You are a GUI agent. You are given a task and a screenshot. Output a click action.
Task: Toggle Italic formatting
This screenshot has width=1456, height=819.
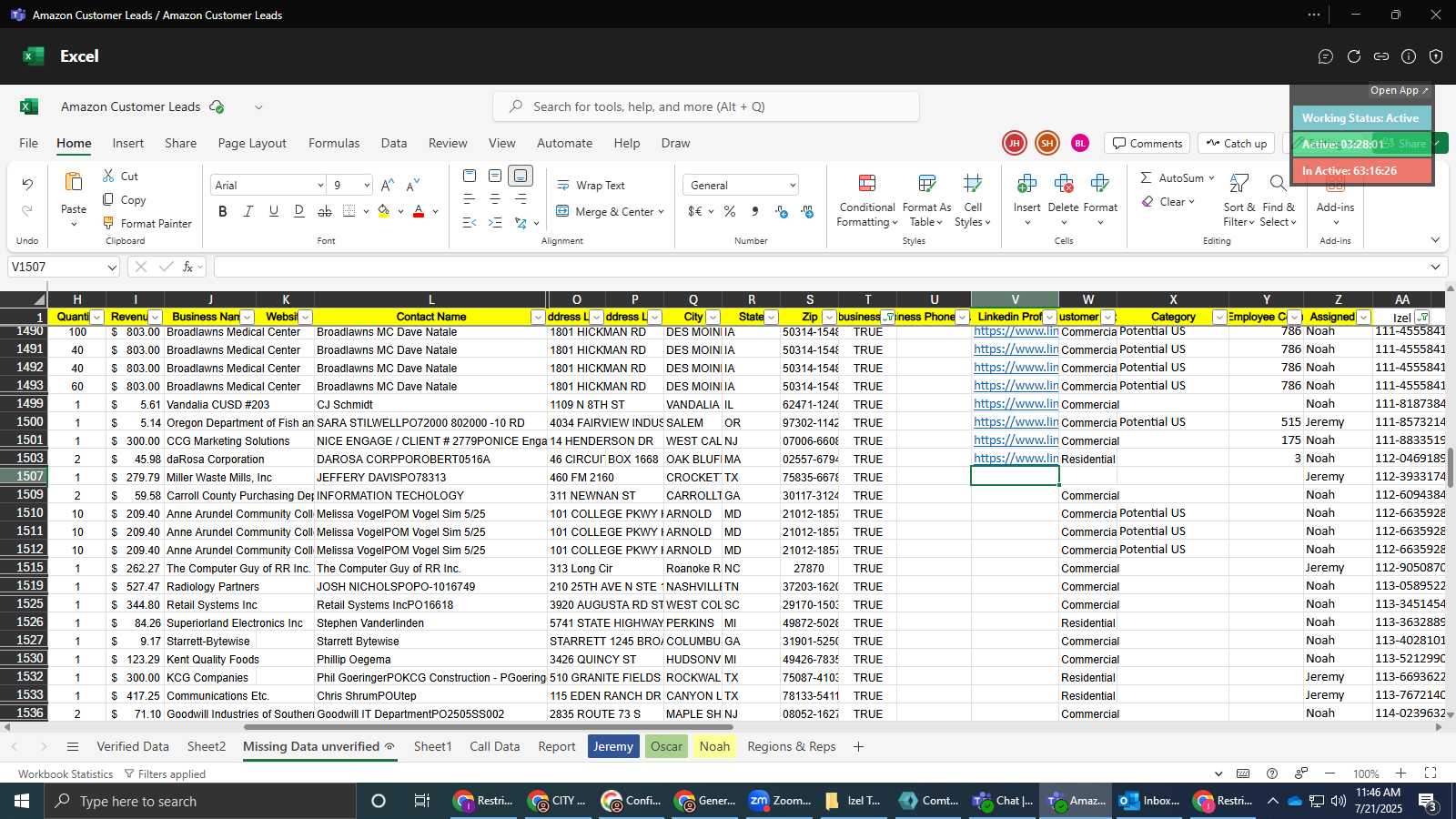(248, 211)
